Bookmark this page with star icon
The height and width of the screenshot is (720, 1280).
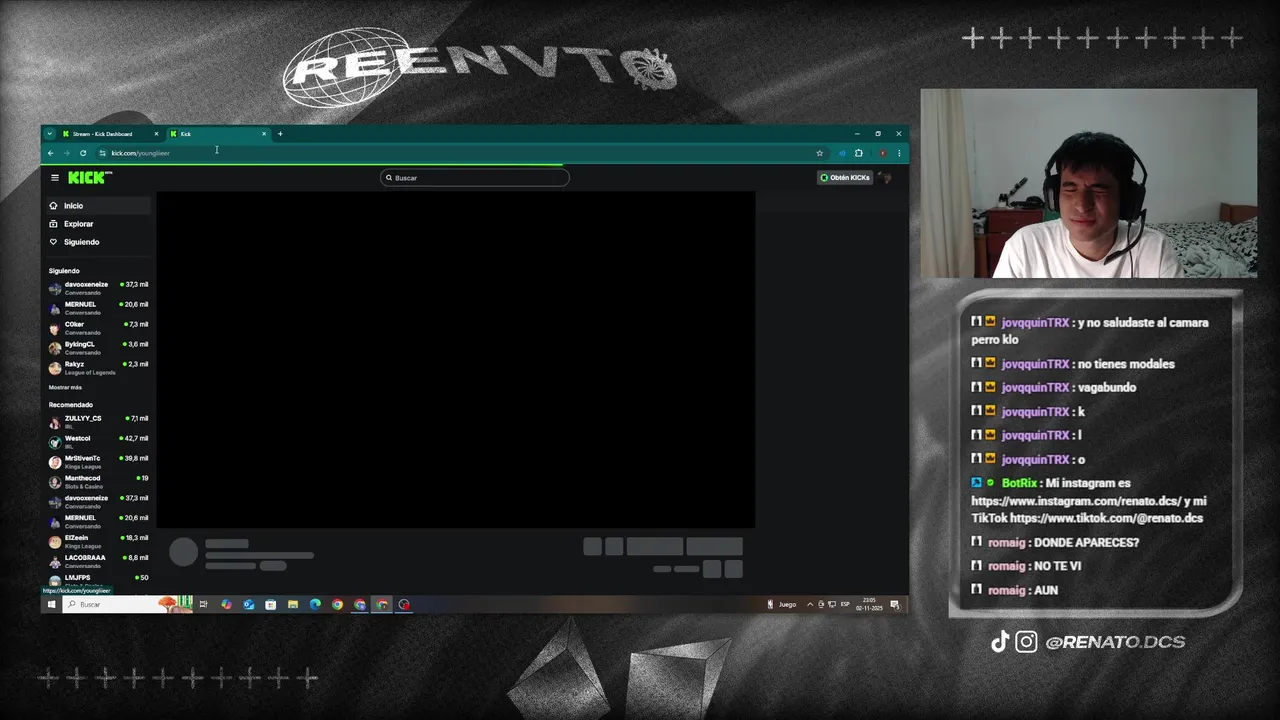pyautogui.click(x=819, y=153)
